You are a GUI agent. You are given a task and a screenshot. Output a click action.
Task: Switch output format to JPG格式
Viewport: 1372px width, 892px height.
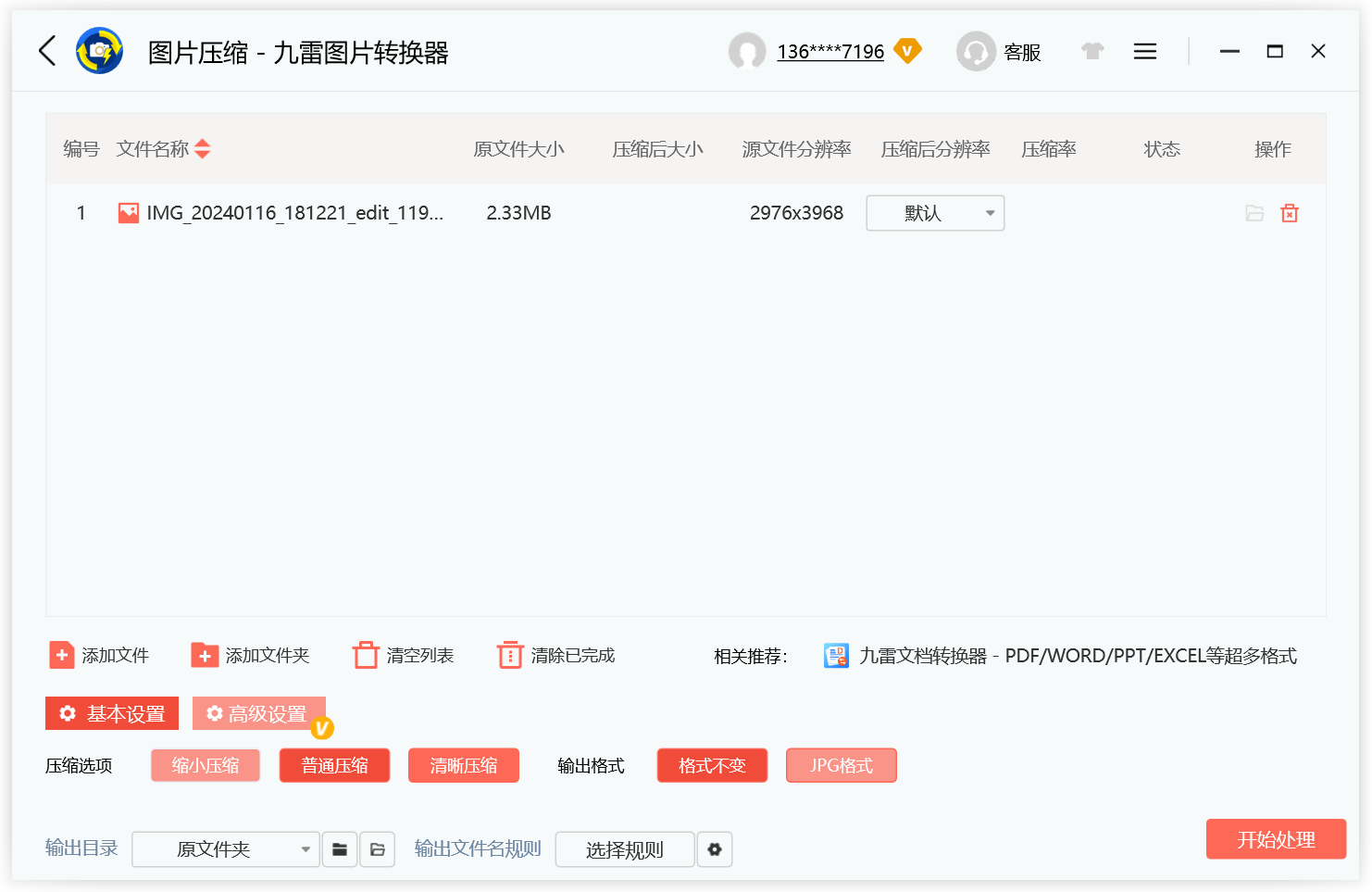(x=841, y=765)
